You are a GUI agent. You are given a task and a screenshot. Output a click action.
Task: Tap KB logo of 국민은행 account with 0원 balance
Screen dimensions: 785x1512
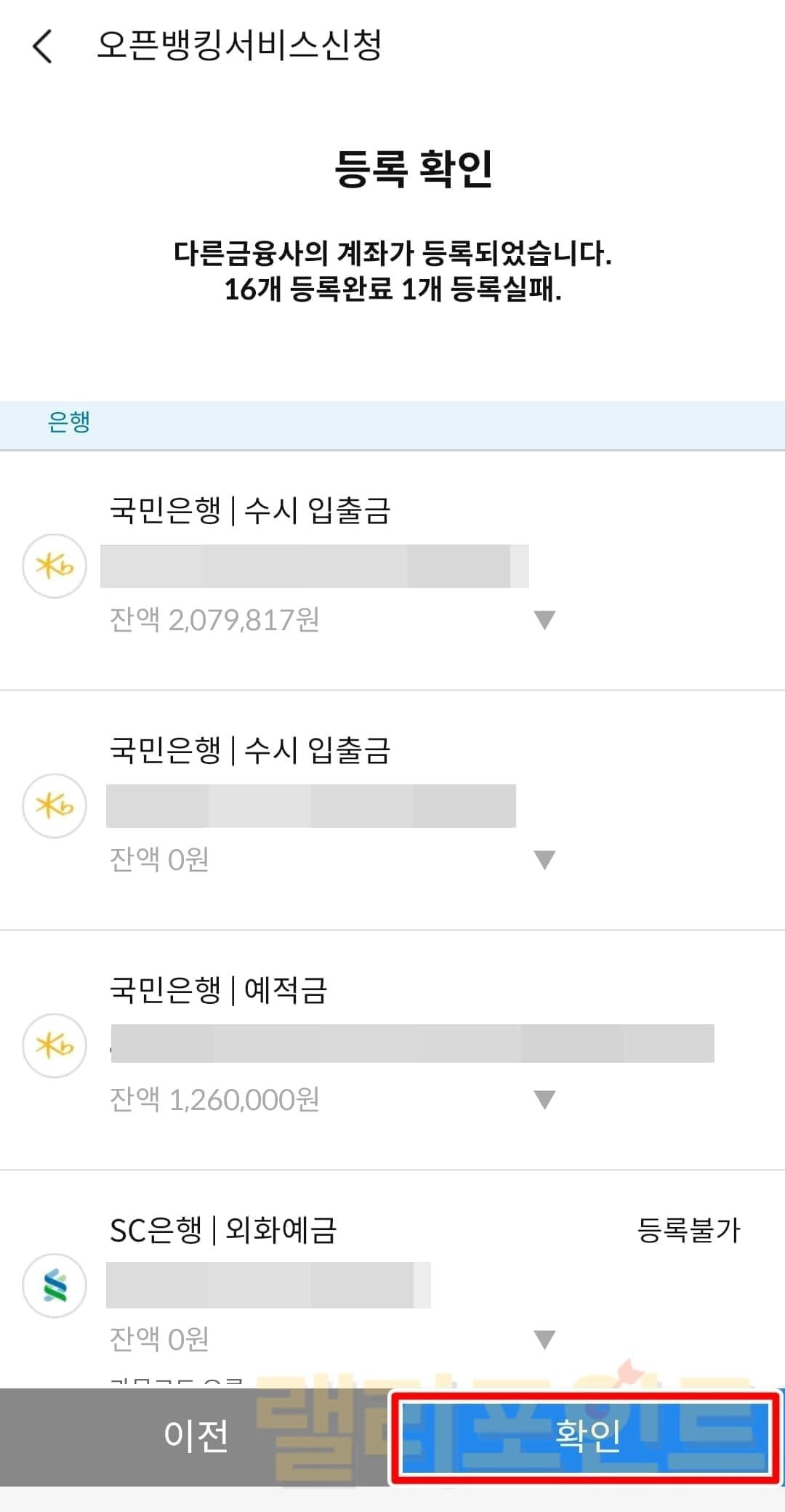pos(55,805)
